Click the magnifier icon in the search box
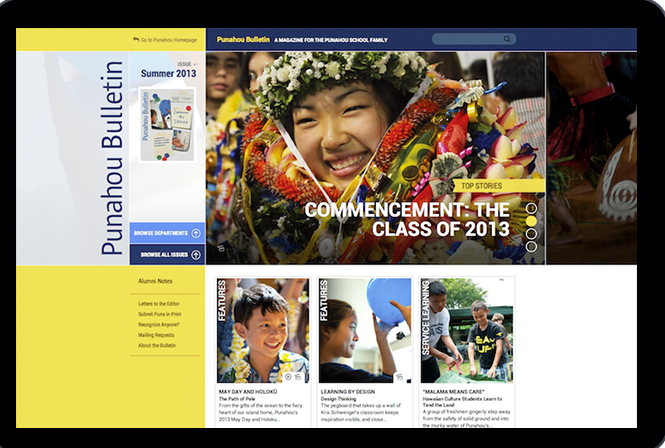 [507, 39]
